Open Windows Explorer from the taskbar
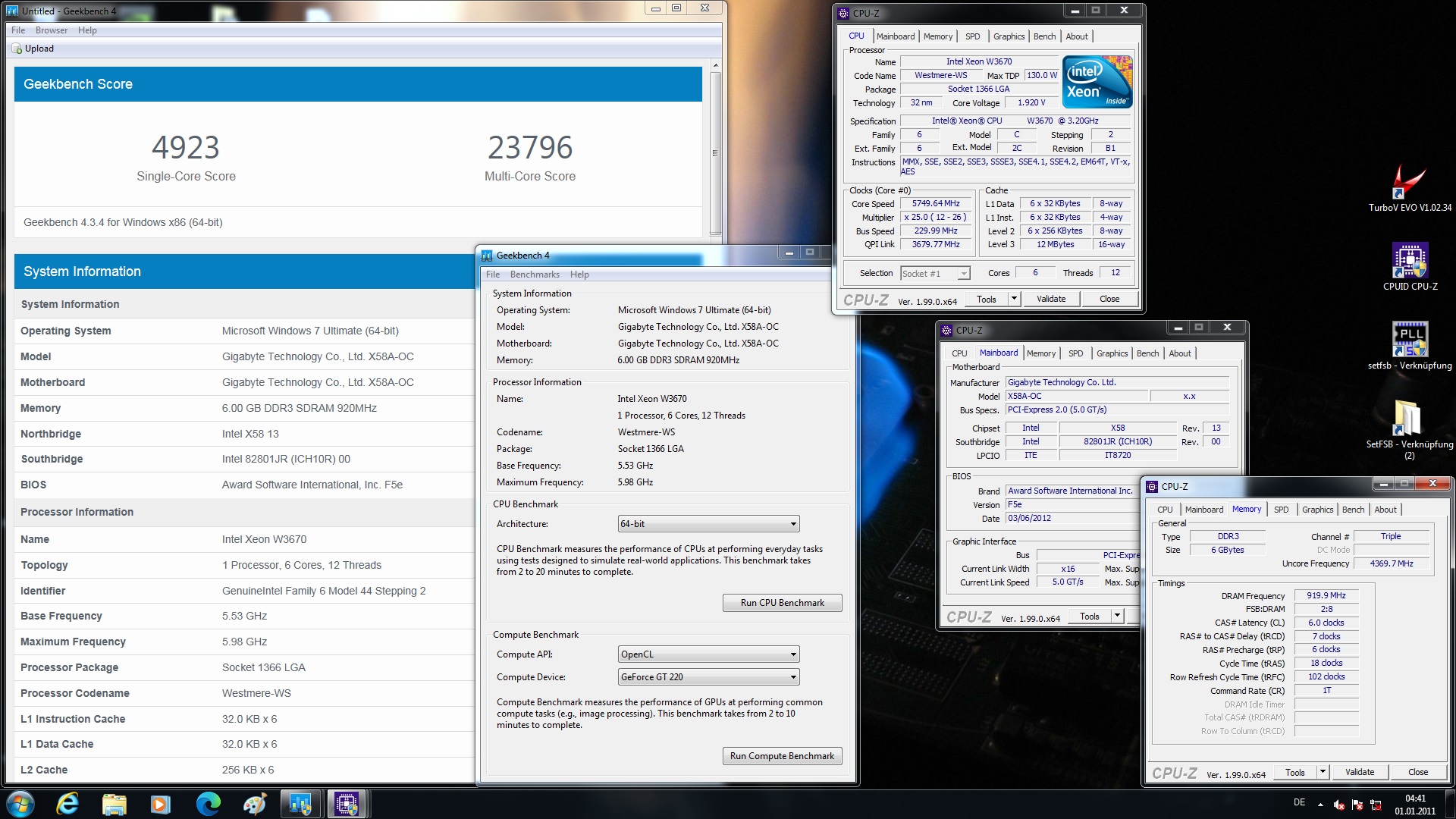The image size is (1456, 819). [x=114, y=804]
